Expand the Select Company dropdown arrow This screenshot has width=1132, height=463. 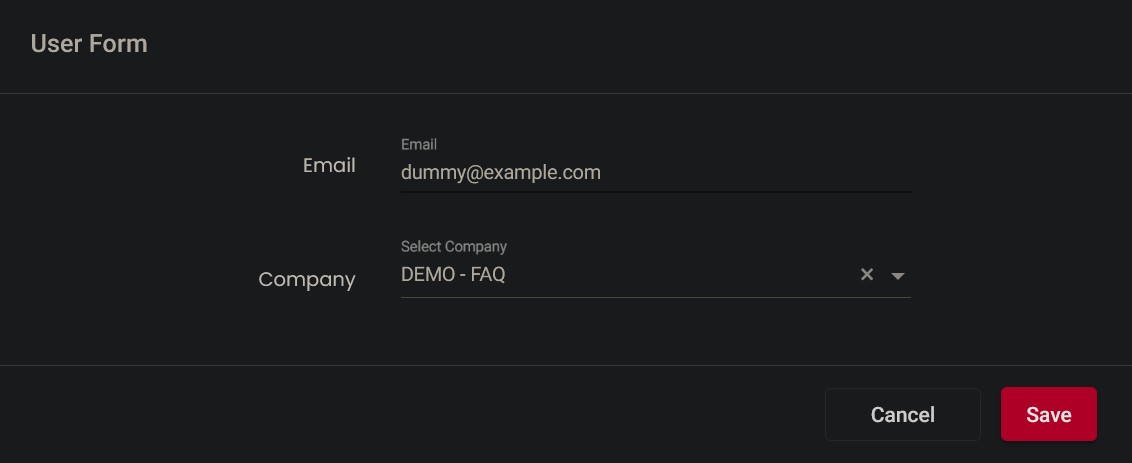pyautogui.click(x=898, y=276)
